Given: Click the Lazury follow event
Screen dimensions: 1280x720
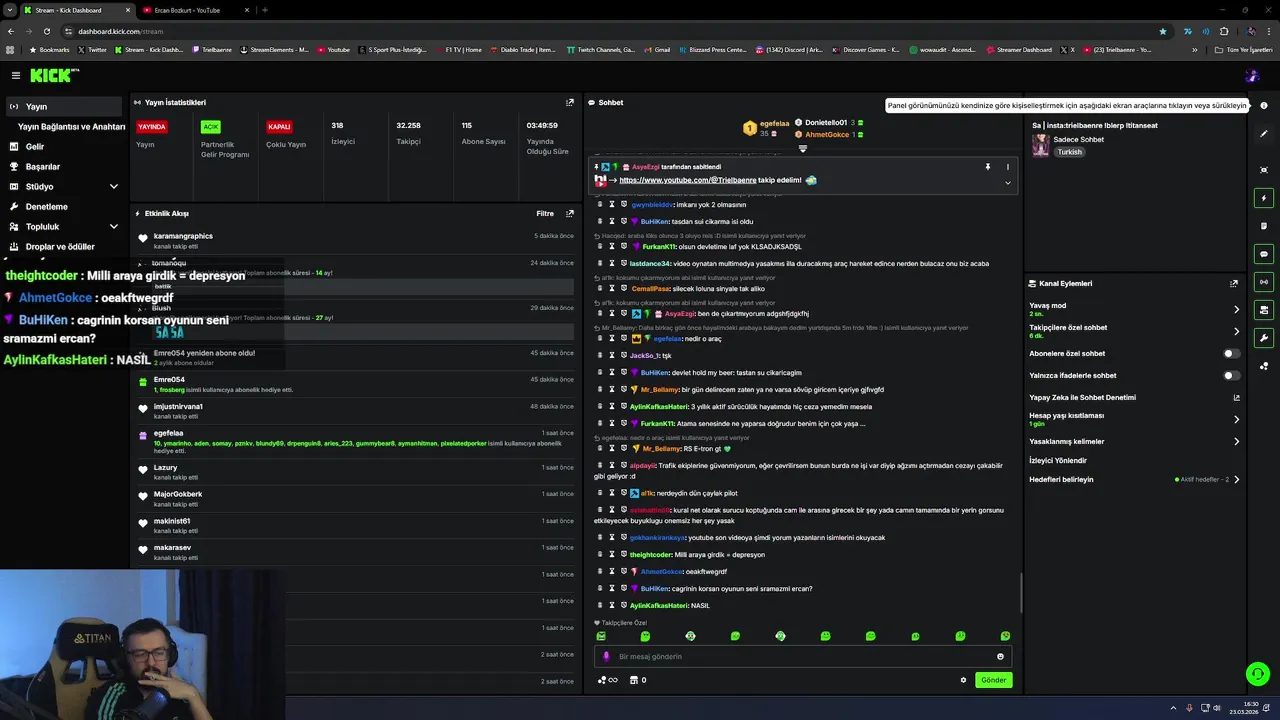Looking at the screenshot, I should pos(355,472).
